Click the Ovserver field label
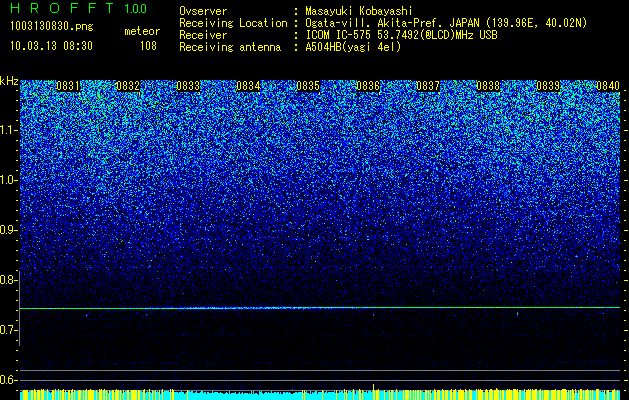Viewport: 629px width, 400px height. coord(203,11)
